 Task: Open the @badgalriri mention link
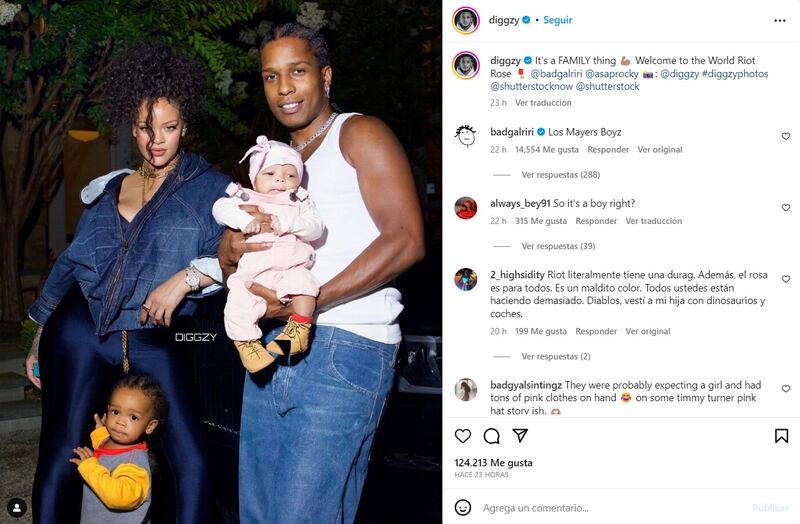(556, 73)
